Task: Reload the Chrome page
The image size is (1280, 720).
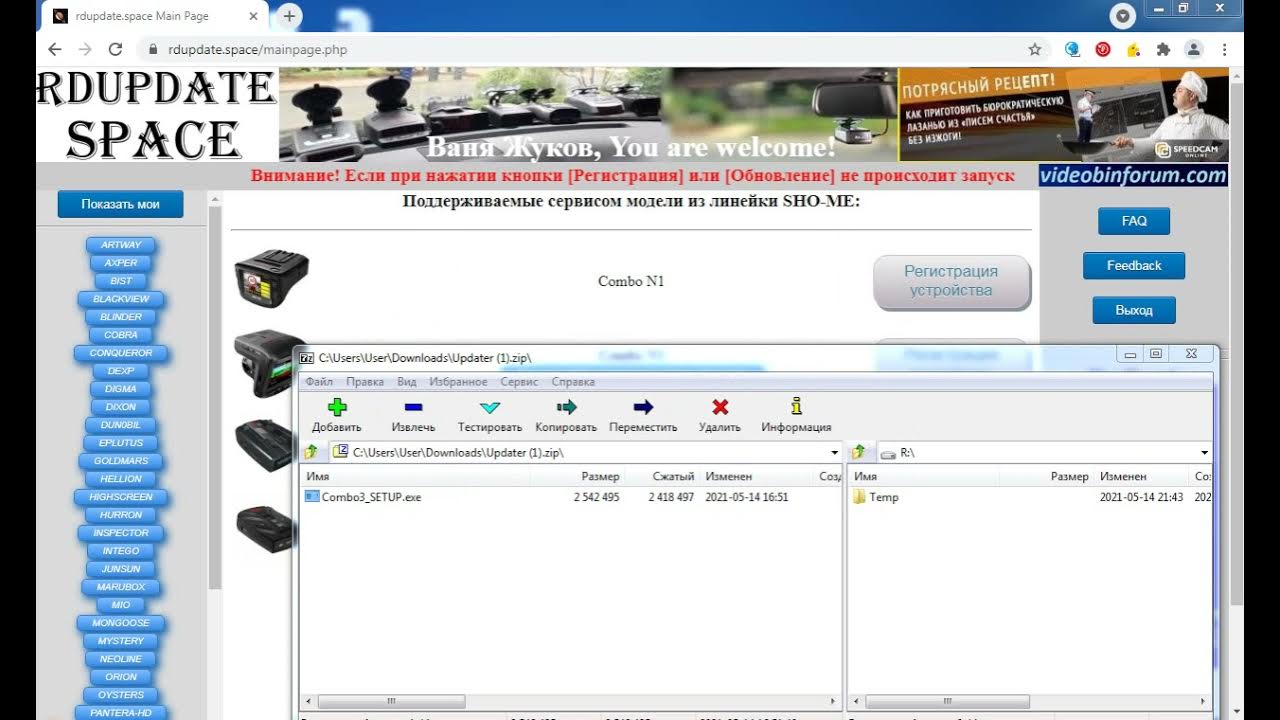Action: [x=115, y=49]
